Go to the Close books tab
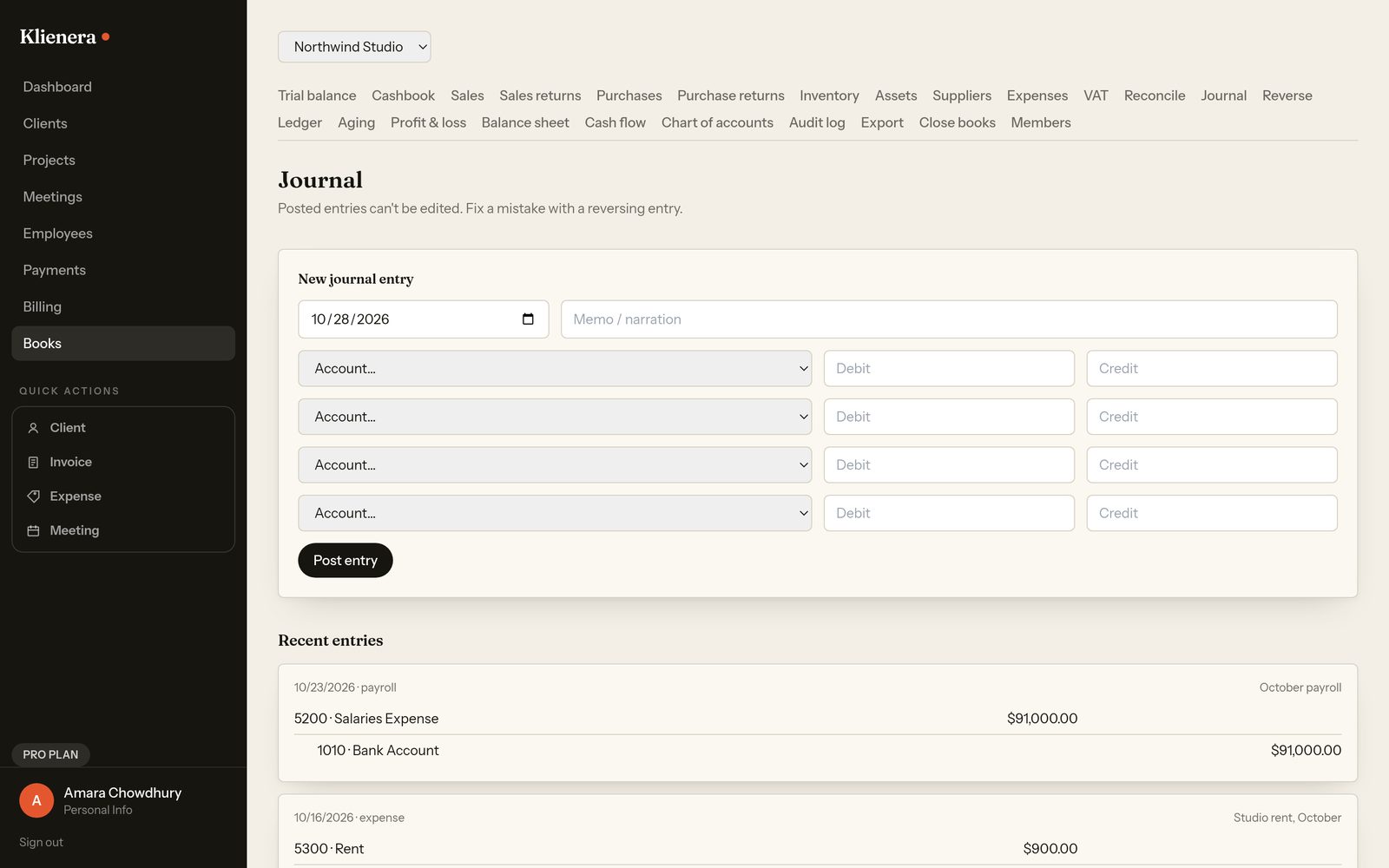Image resolution: width=1389 pixels, height=868 pixels. point(957,122)
